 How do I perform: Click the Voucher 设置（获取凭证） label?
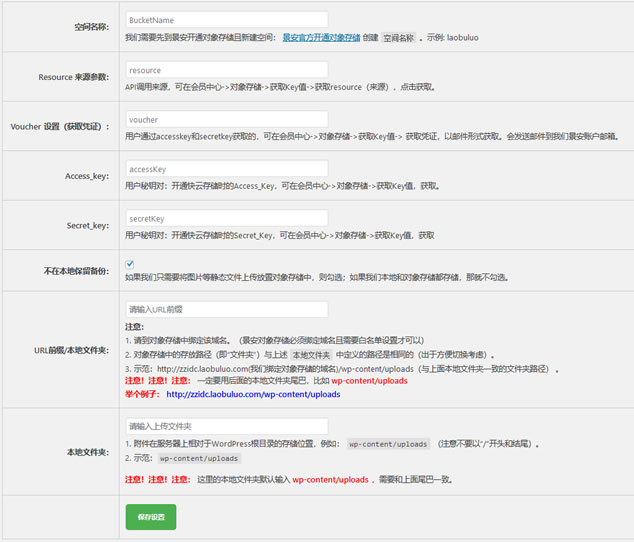60,127
